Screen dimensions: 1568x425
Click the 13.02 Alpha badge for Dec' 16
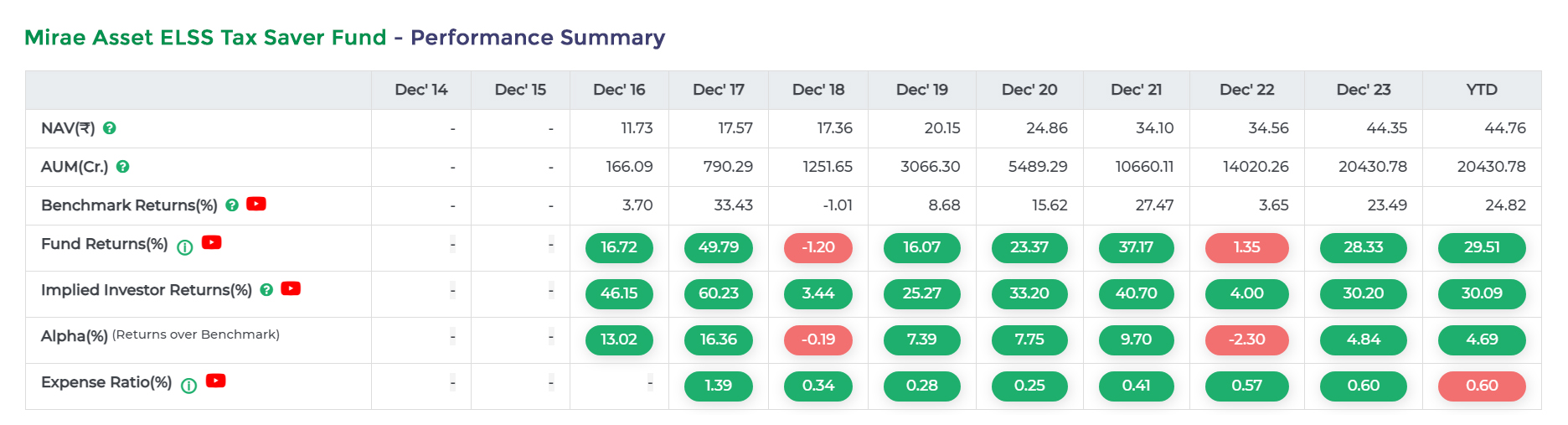(619, 339)
